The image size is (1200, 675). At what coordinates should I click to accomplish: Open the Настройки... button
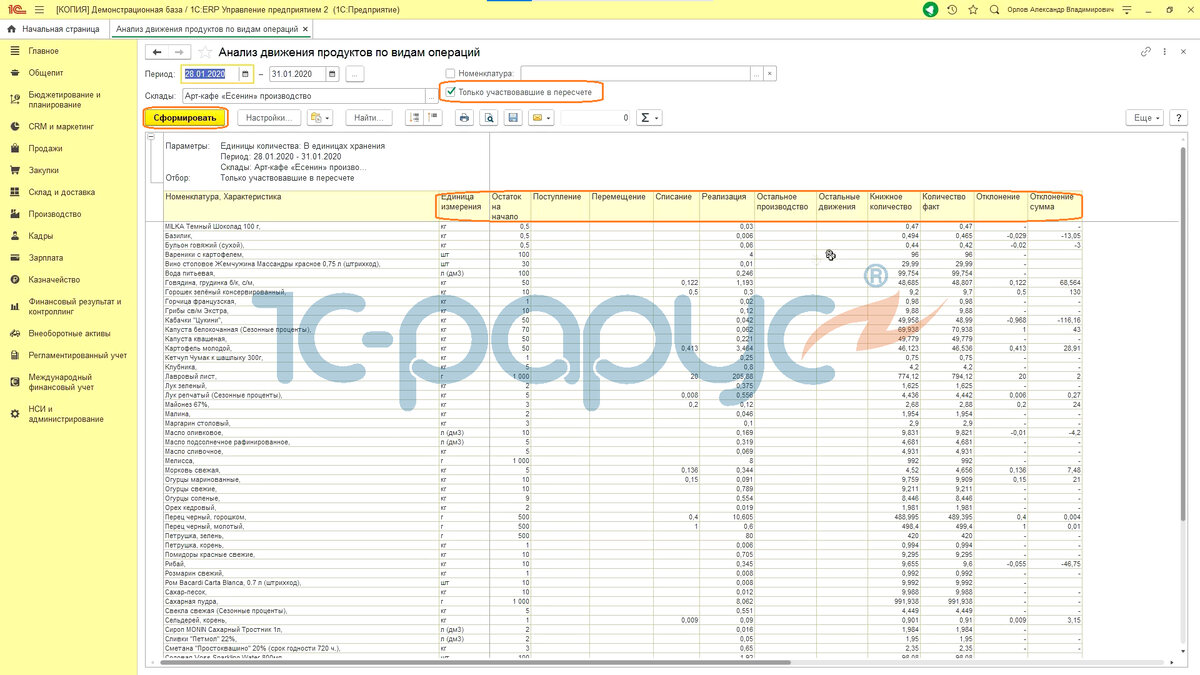pyautogui.click(x=269, y=117)
